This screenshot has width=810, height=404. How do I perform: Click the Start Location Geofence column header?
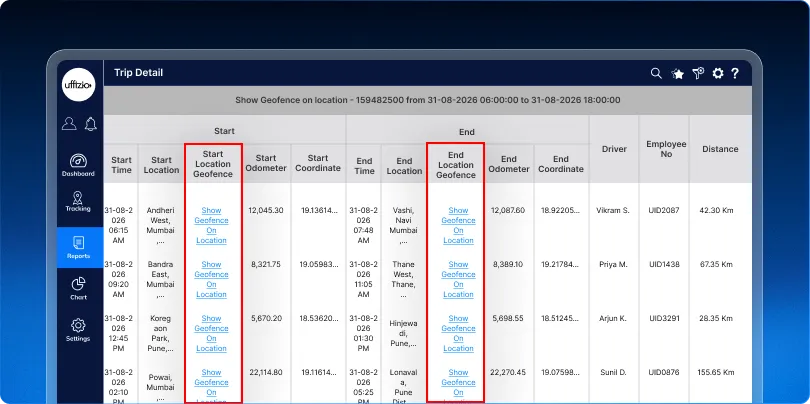tap(213, 164)
